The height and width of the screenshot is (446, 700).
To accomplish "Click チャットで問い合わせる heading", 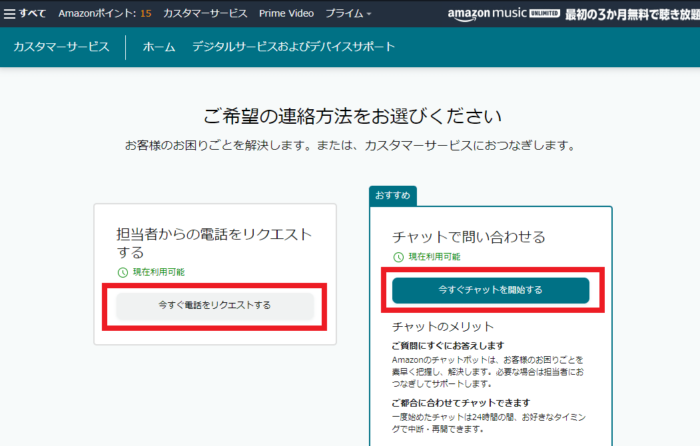I will click(469, 237).
